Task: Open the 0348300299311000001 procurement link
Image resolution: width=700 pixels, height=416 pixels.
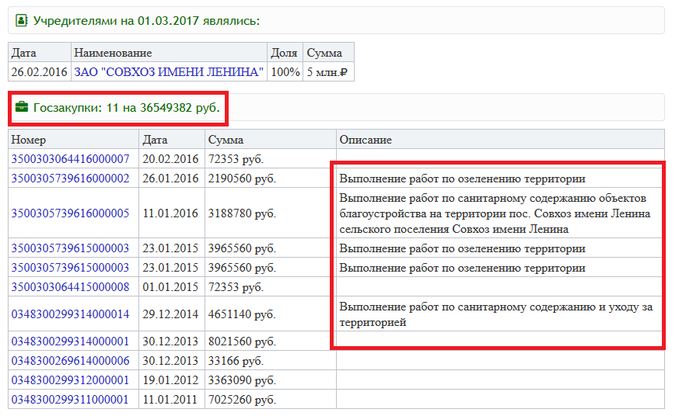Action: click(70, 400)
